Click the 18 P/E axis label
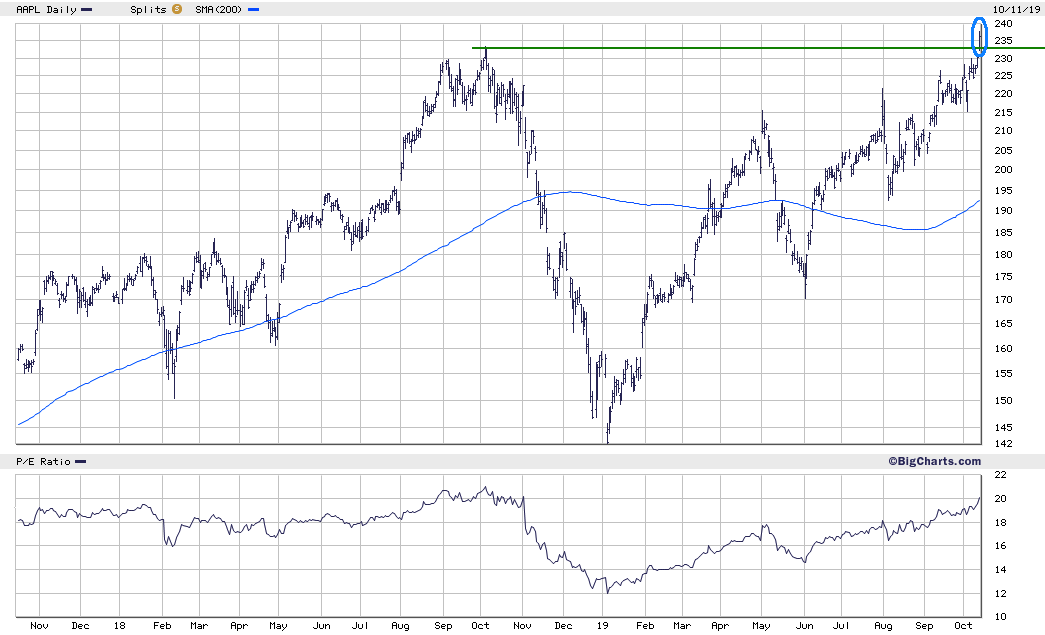 point(1000,523)
